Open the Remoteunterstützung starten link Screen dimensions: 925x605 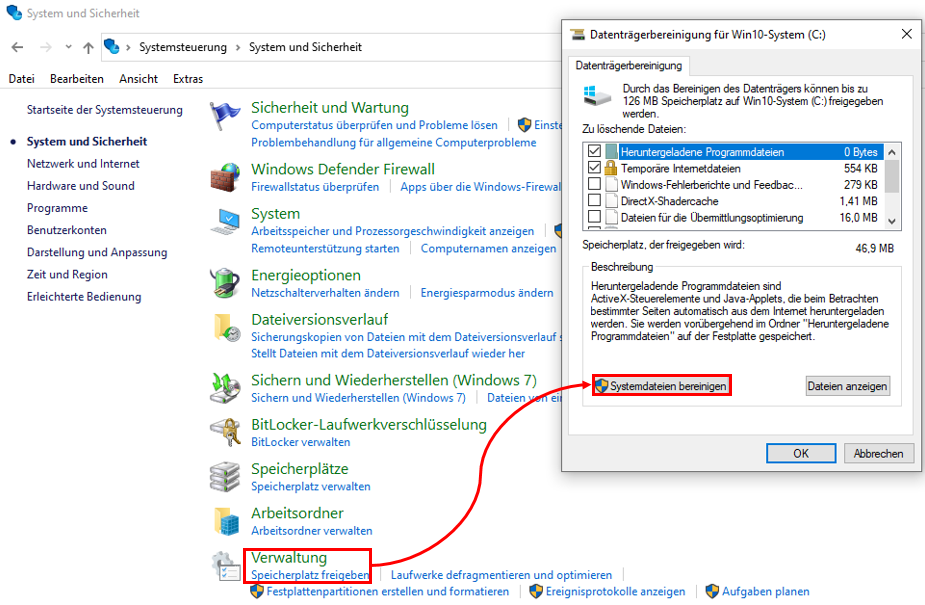[325, 249]
